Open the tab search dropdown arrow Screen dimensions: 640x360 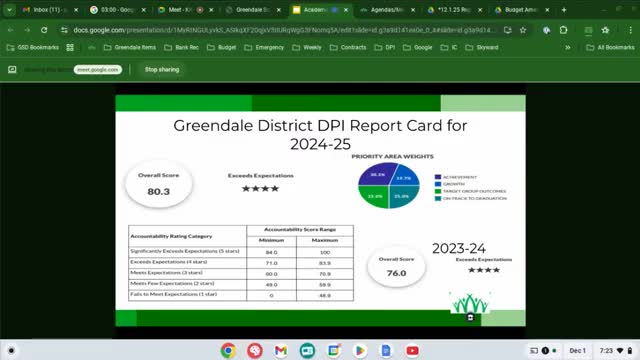(9, 10)
